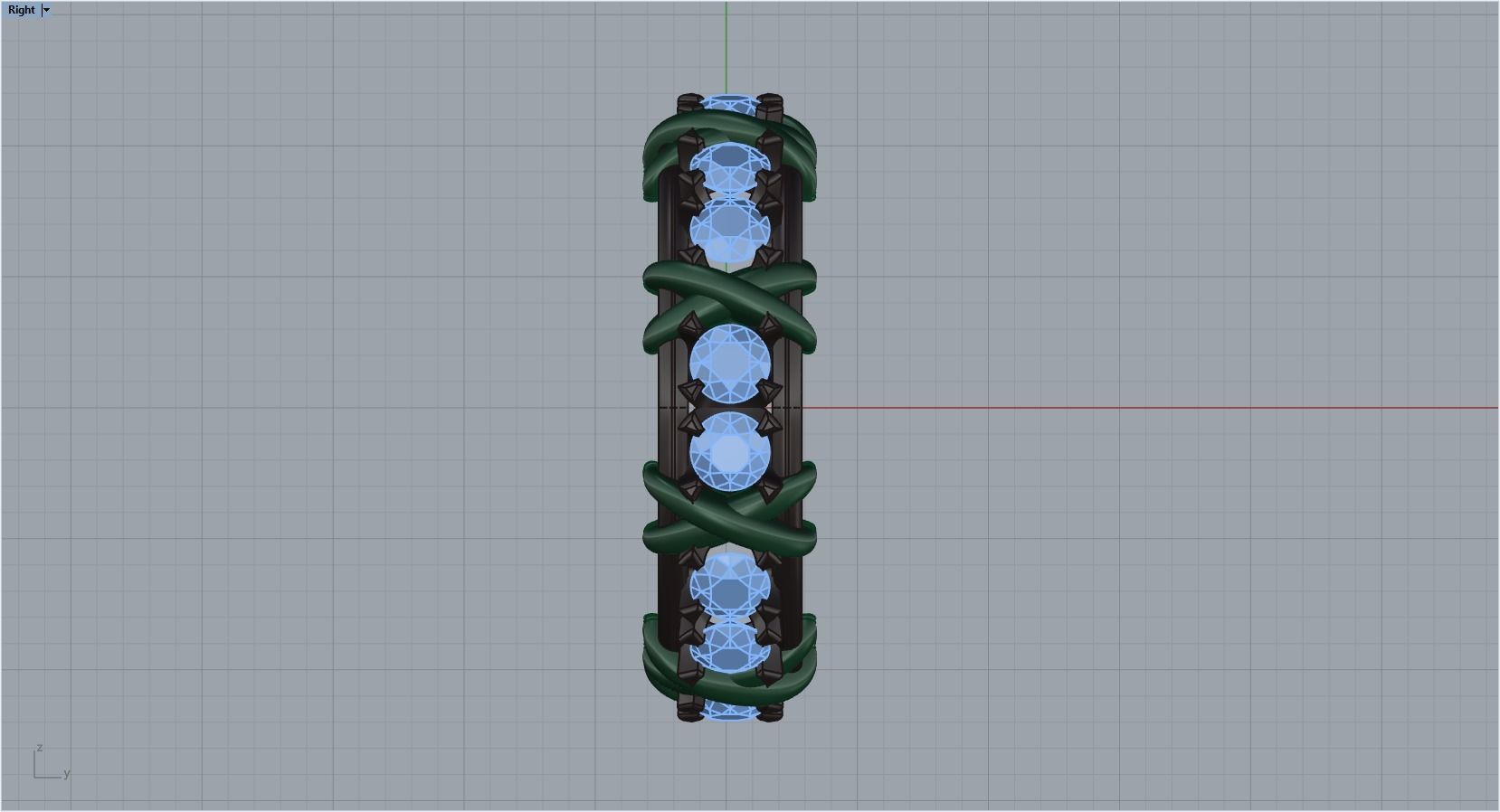
Task: Select the upper green crossing band
Action: click(x=729, y=307)
